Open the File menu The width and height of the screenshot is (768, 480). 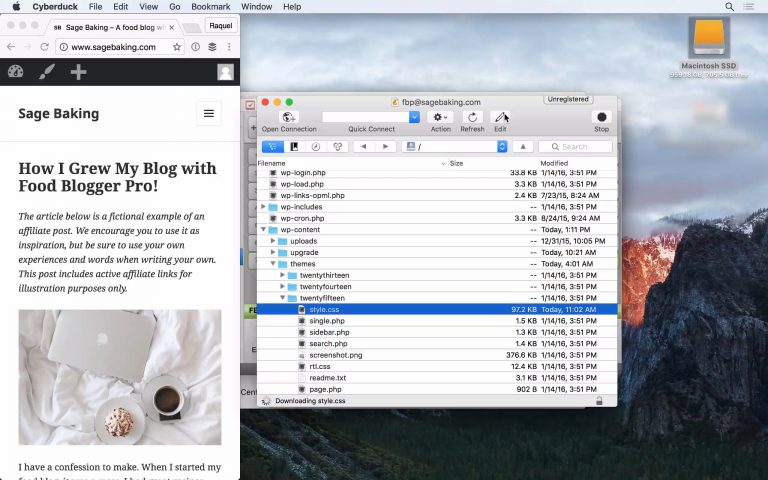coord(96,7)
